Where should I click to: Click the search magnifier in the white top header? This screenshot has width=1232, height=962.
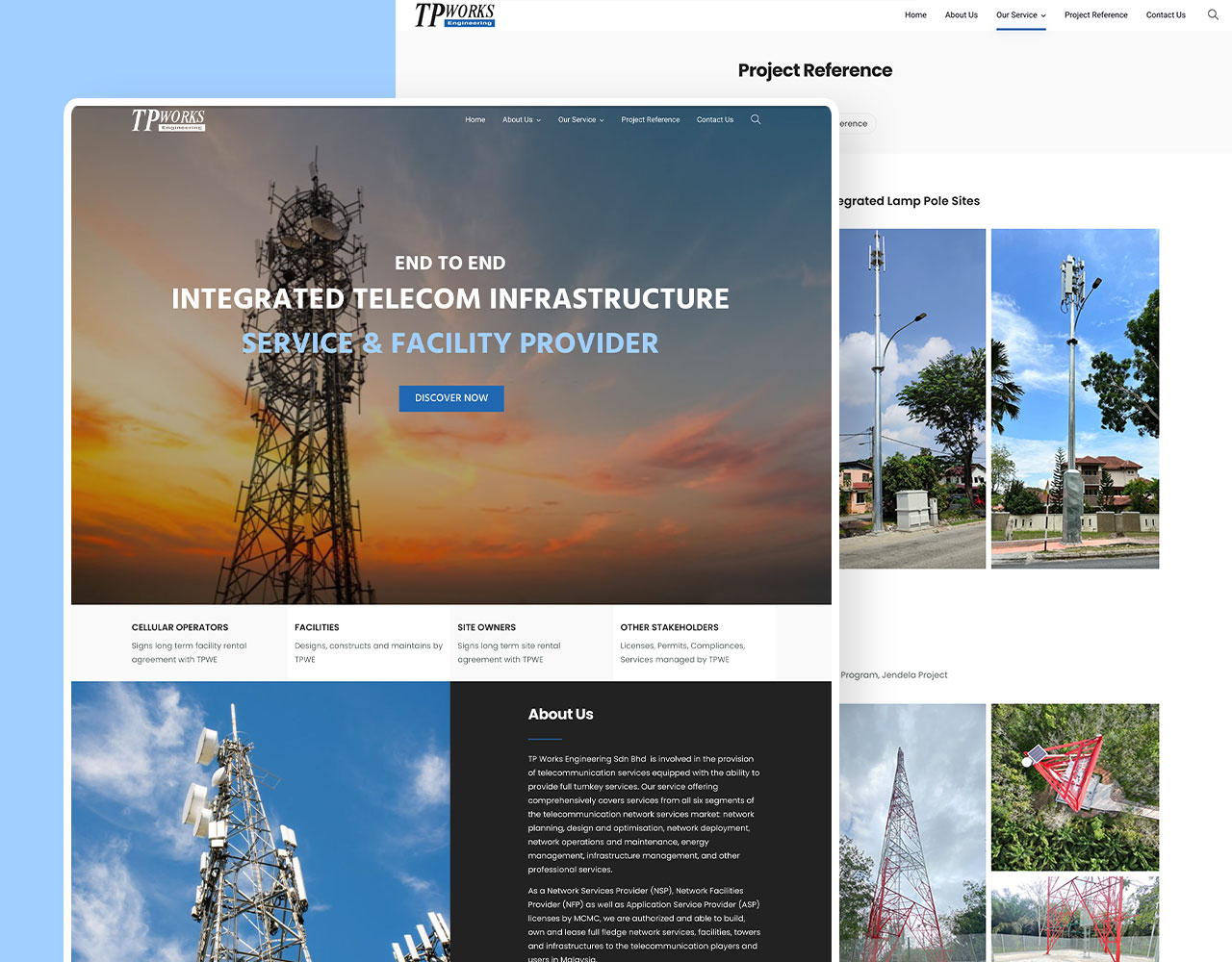tap(1213, 14)
